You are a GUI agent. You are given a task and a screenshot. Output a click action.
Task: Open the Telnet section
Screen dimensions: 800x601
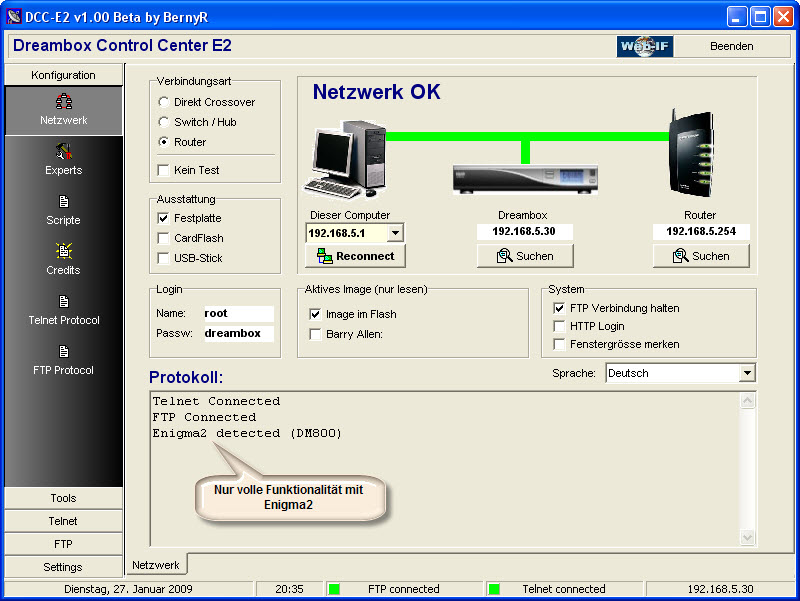click(63, 521)
